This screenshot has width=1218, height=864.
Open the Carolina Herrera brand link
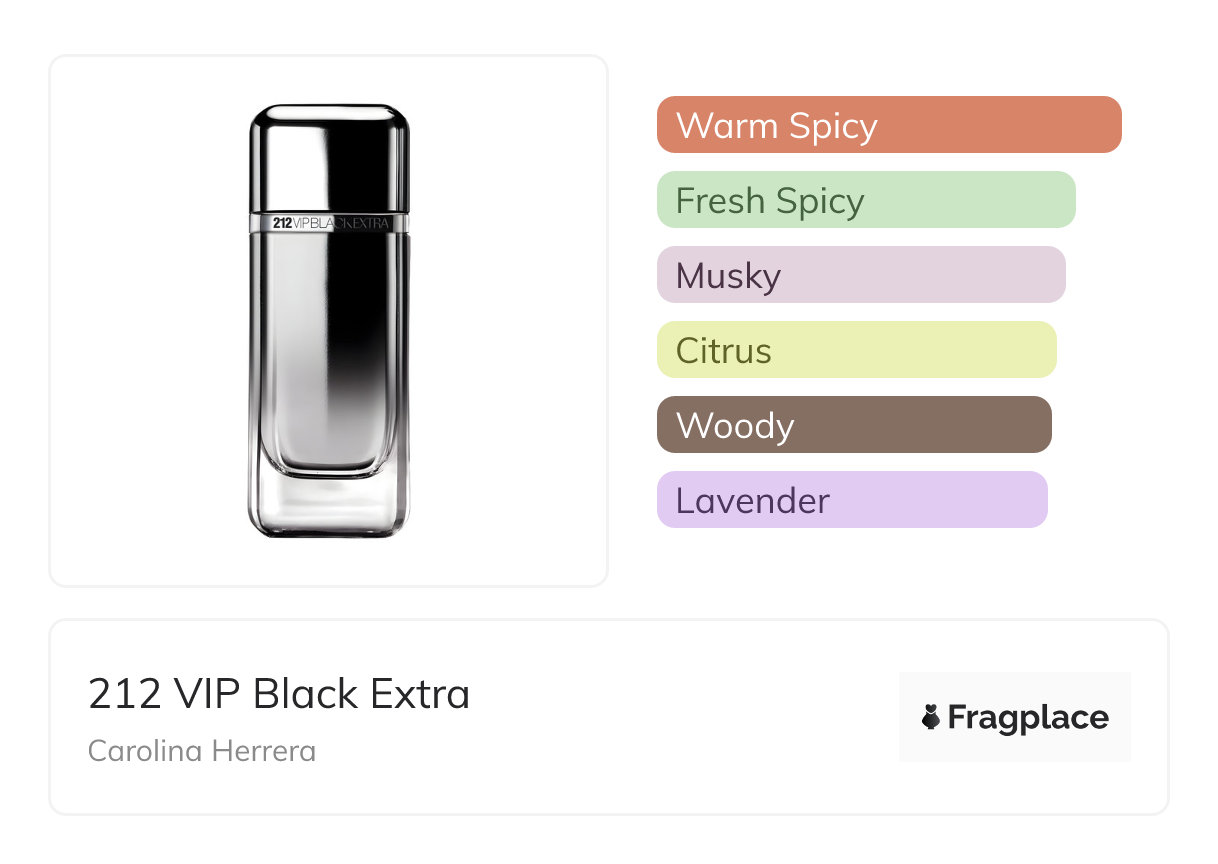tap(202, 751)
